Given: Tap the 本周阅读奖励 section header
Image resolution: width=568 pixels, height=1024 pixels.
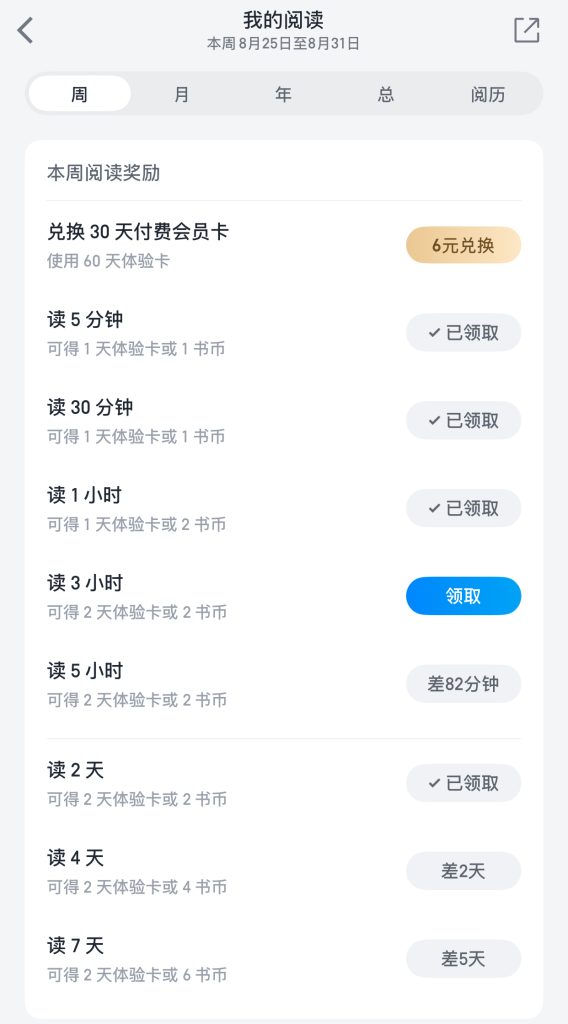Looking at the screenshot, I should point(103,173).
